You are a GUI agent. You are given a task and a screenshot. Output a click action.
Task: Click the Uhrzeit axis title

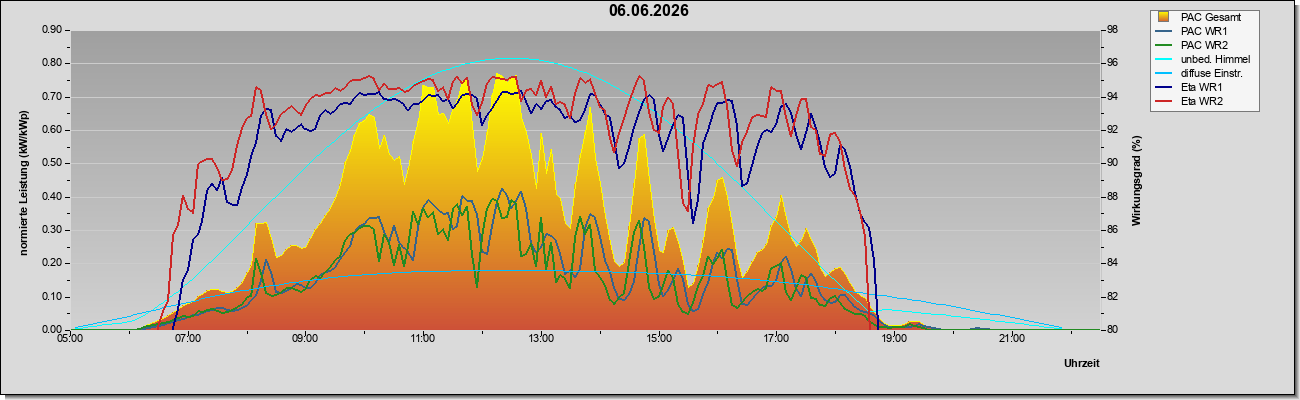point(1081,364)
